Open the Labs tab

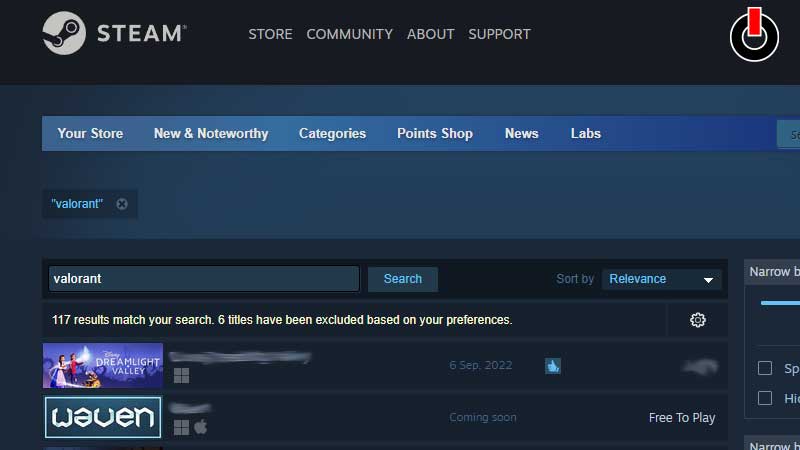[585, 134]
